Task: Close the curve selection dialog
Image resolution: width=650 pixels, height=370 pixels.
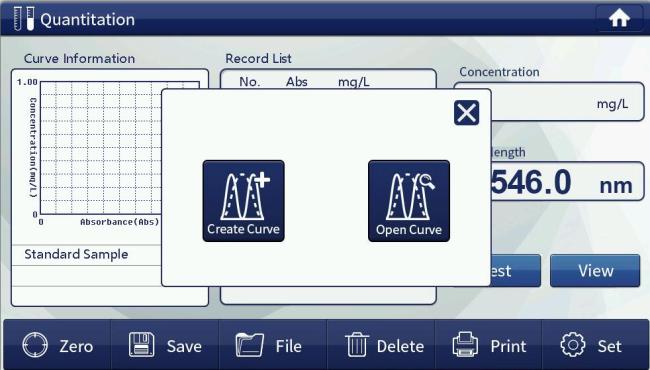Action: point(466,113)
